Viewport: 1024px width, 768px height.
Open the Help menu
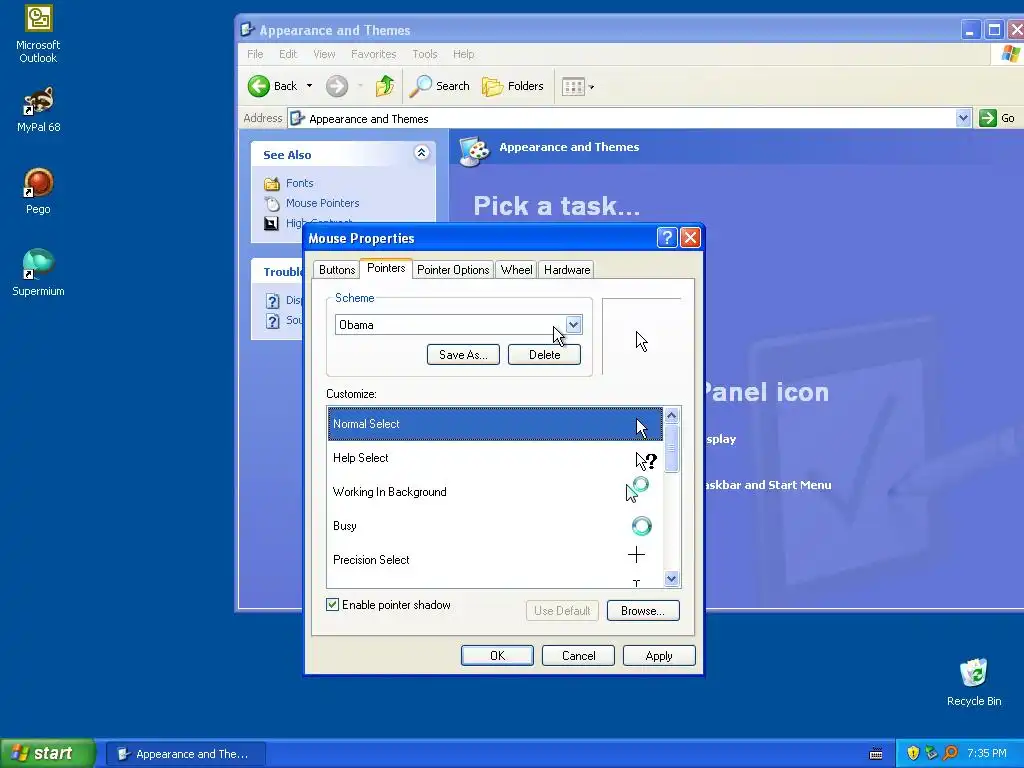(x=463, y=54)
